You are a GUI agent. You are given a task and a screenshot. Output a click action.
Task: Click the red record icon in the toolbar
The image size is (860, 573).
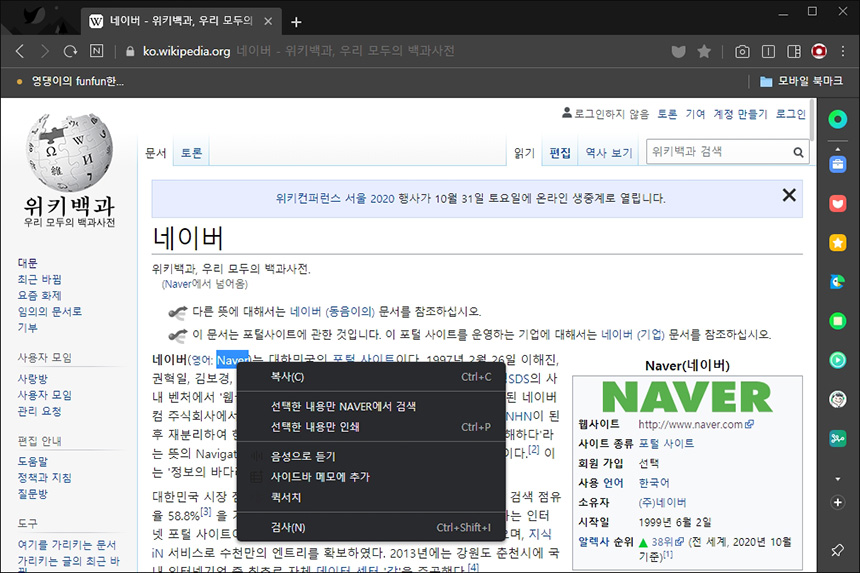(819, 52)
